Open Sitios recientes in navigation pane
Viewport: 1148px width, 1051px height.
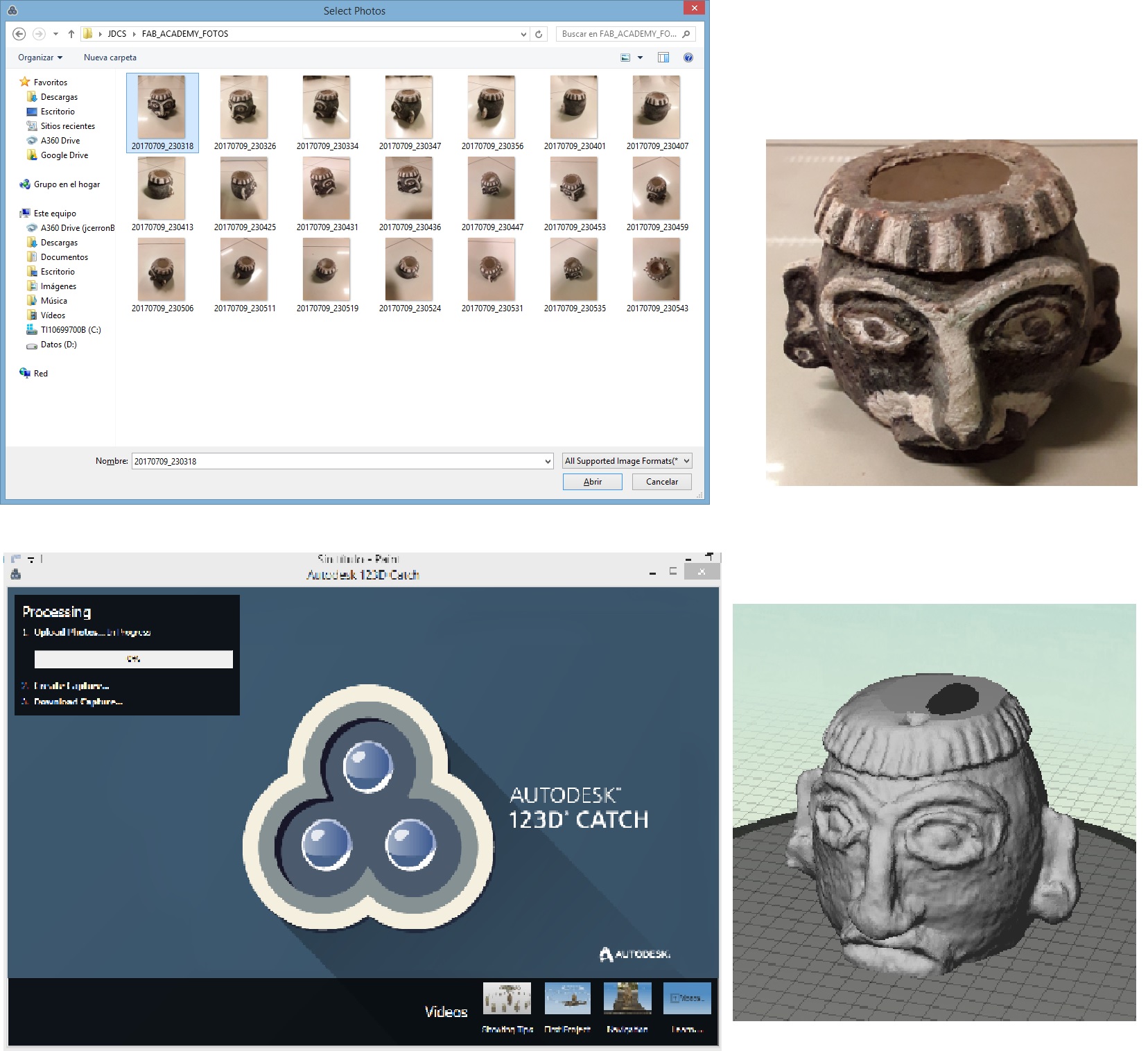[67, 126]
